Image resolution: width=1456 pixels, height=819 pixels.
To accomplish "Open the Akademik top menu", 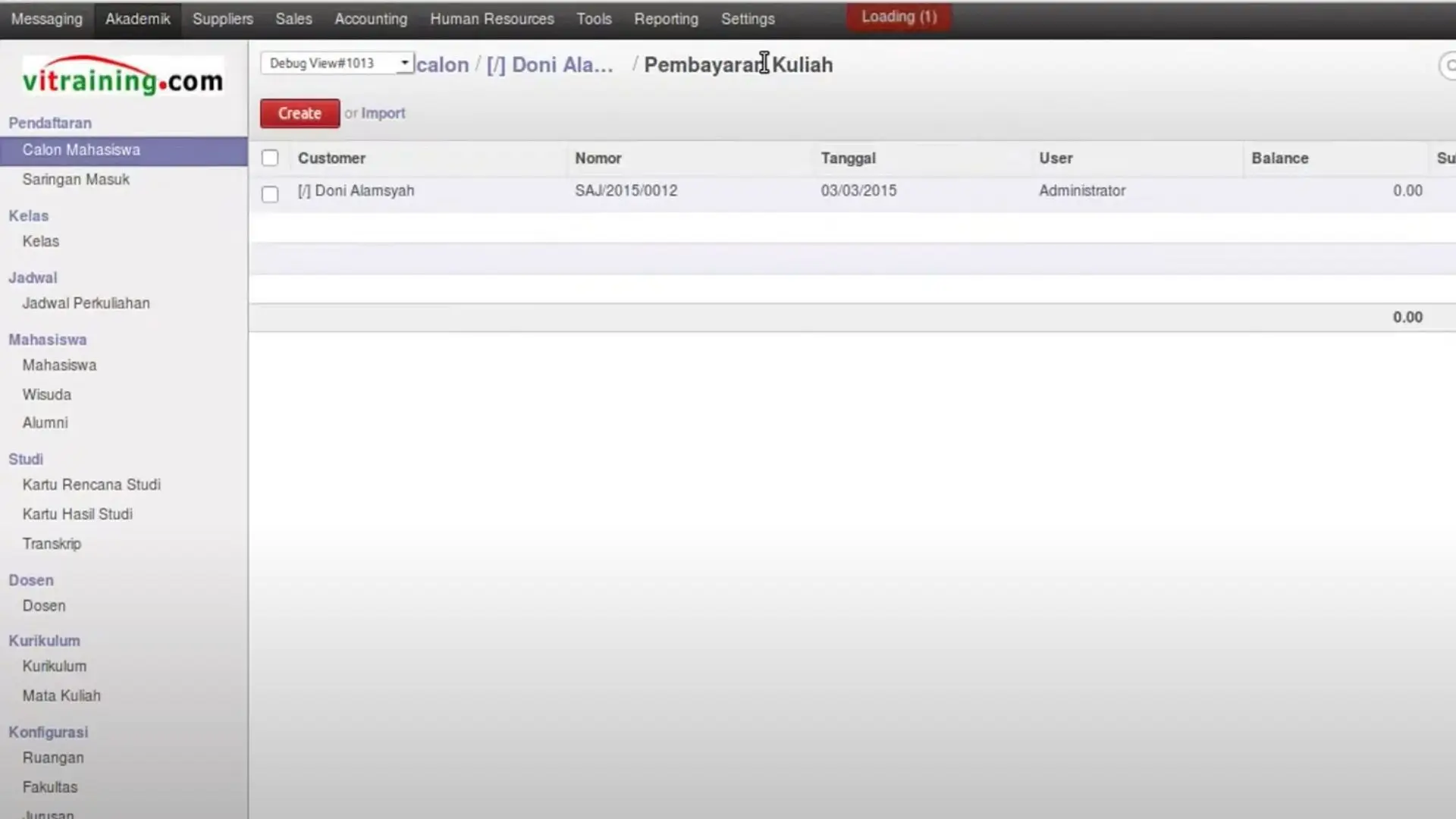I will [x=137, y=19].
